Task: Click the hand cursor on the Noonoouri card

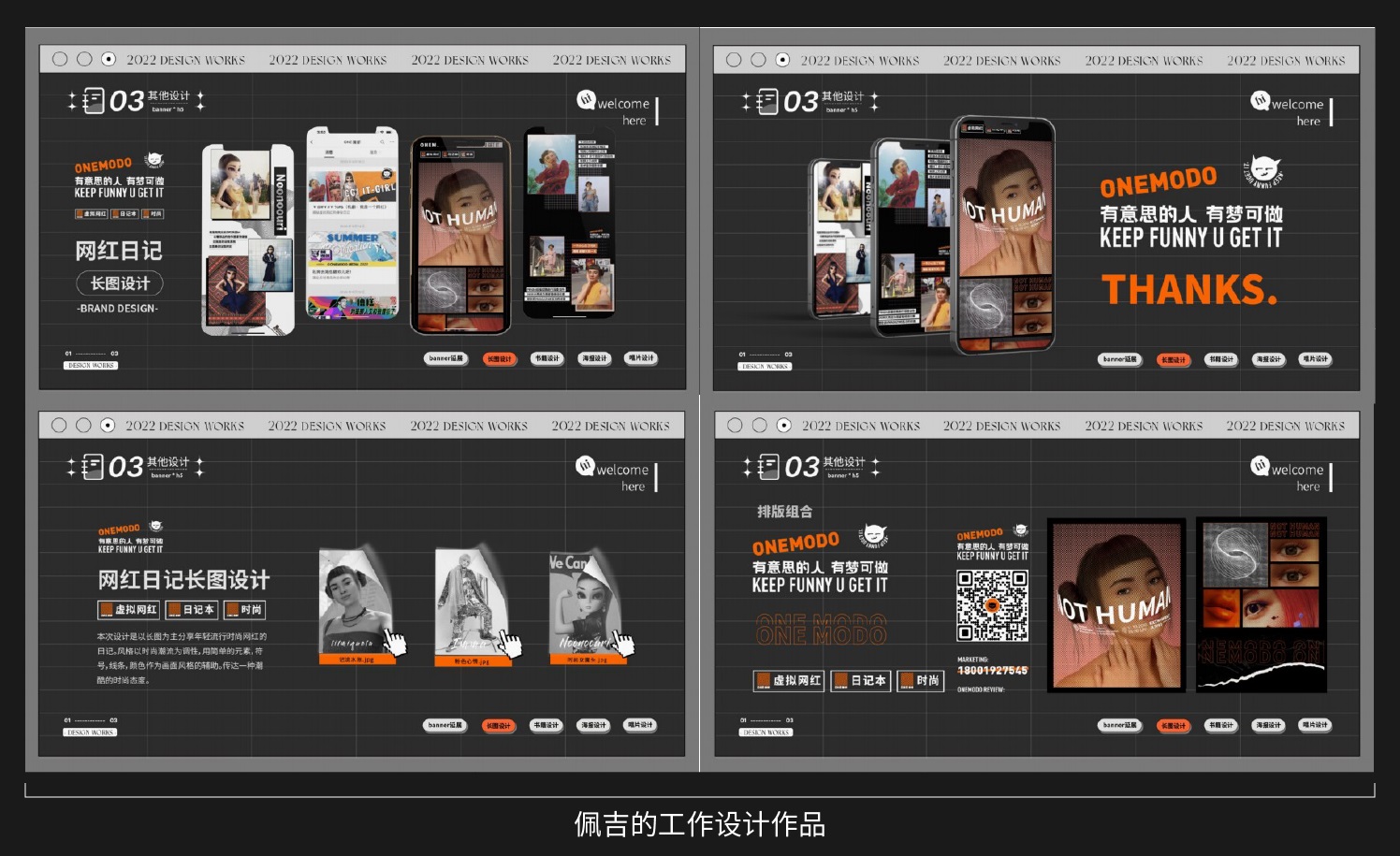Action: tap(623, 643)
